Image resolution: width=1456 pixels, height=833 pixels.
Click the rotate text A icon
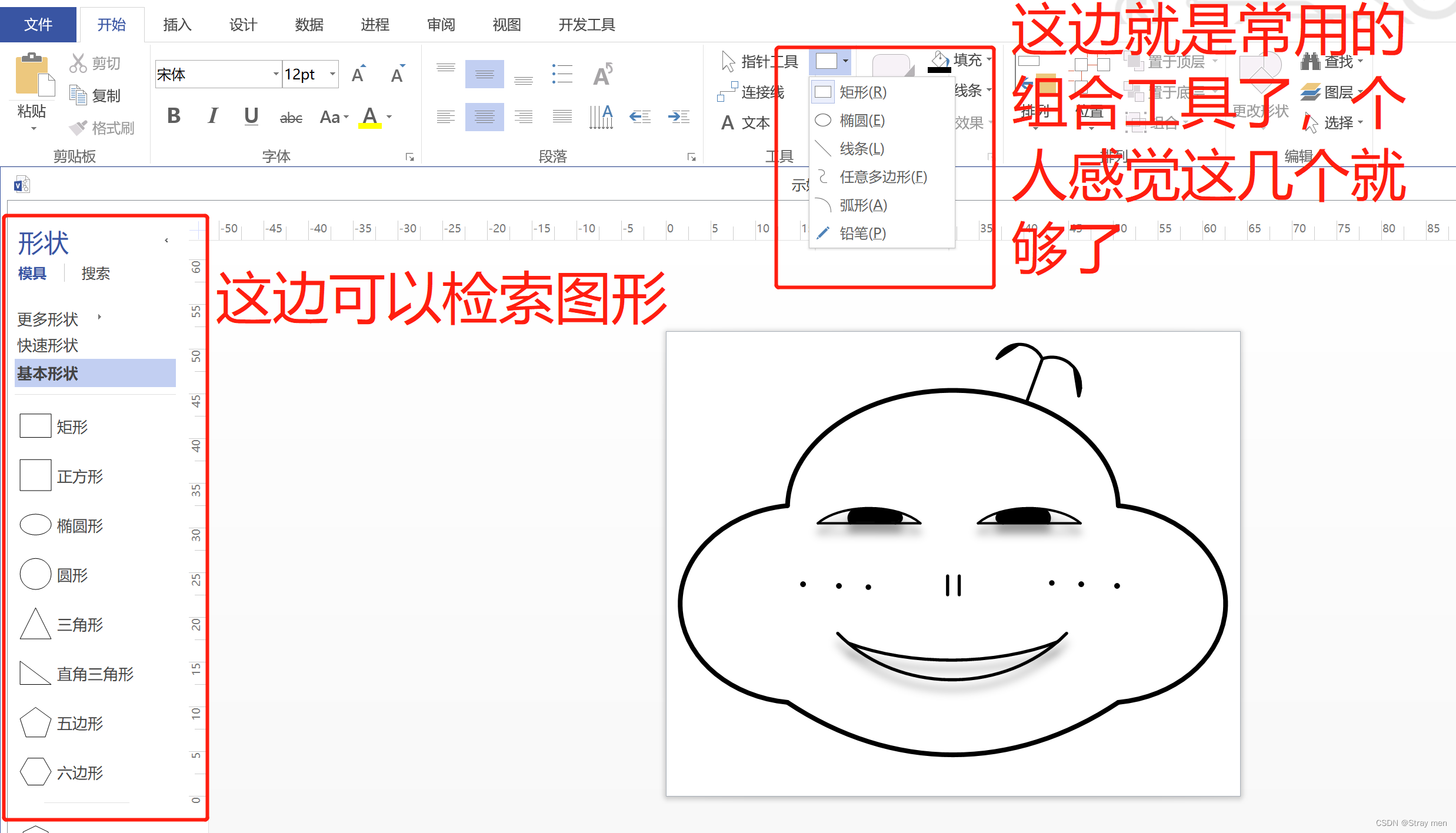click(x=603, y=74)
